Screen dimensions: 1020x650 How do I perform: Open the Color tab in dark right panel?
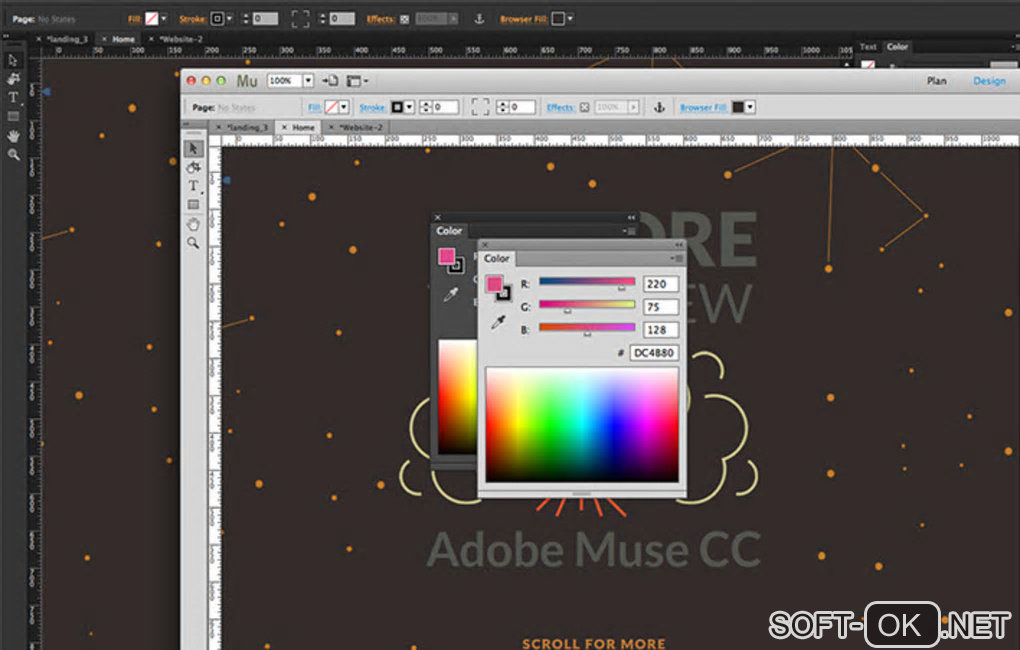pos(897,47)
